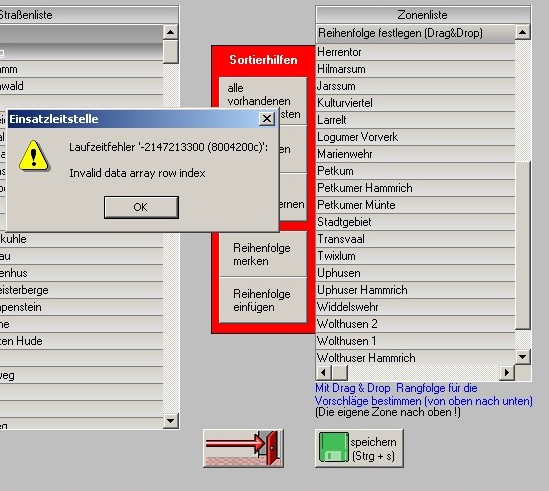Click the Straßenliste down scroll arrow
549x491 pixels.
pyautogui.click(x=171, y=421)
